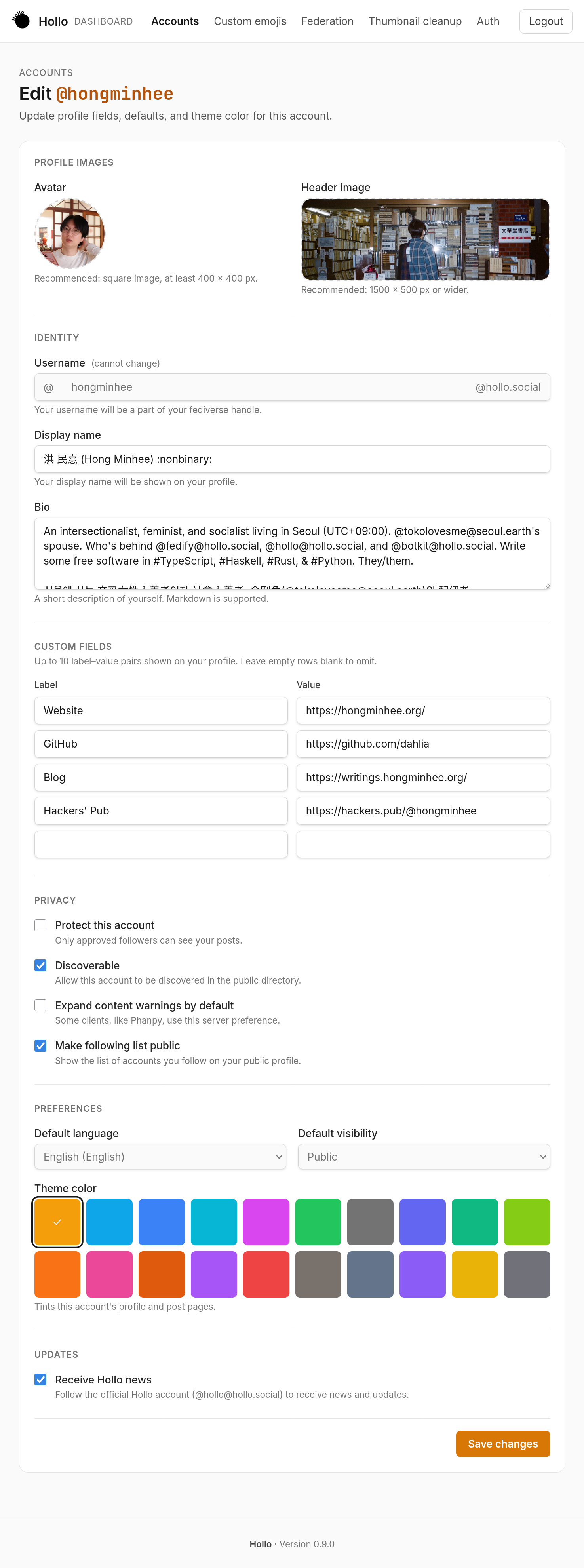
Task: Disable Receive Hollo news checkbox
Action: pyautogui.click(x=40, y=1379)
